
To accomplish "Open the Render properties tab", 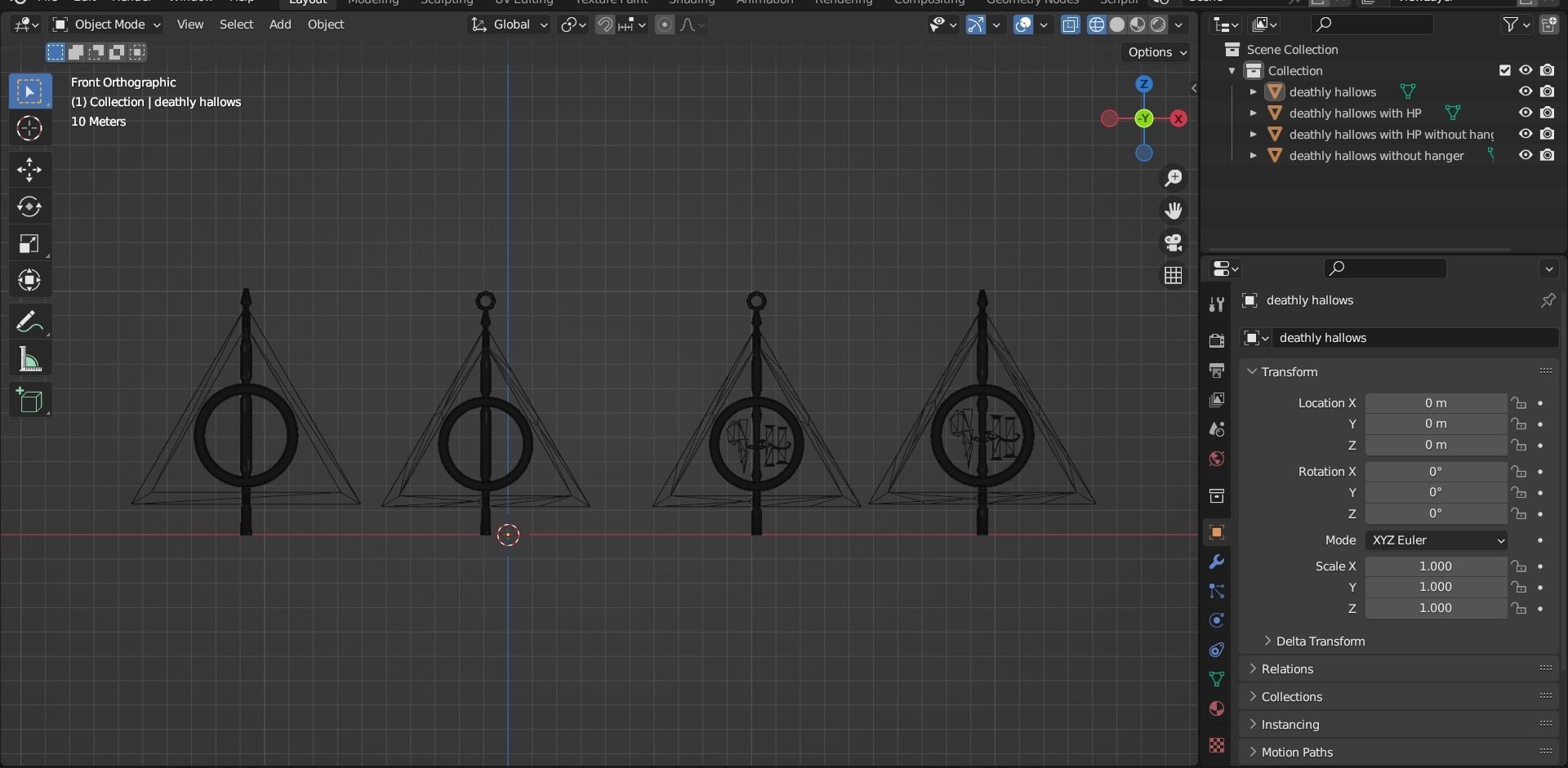I will [x=1217, y=340].
